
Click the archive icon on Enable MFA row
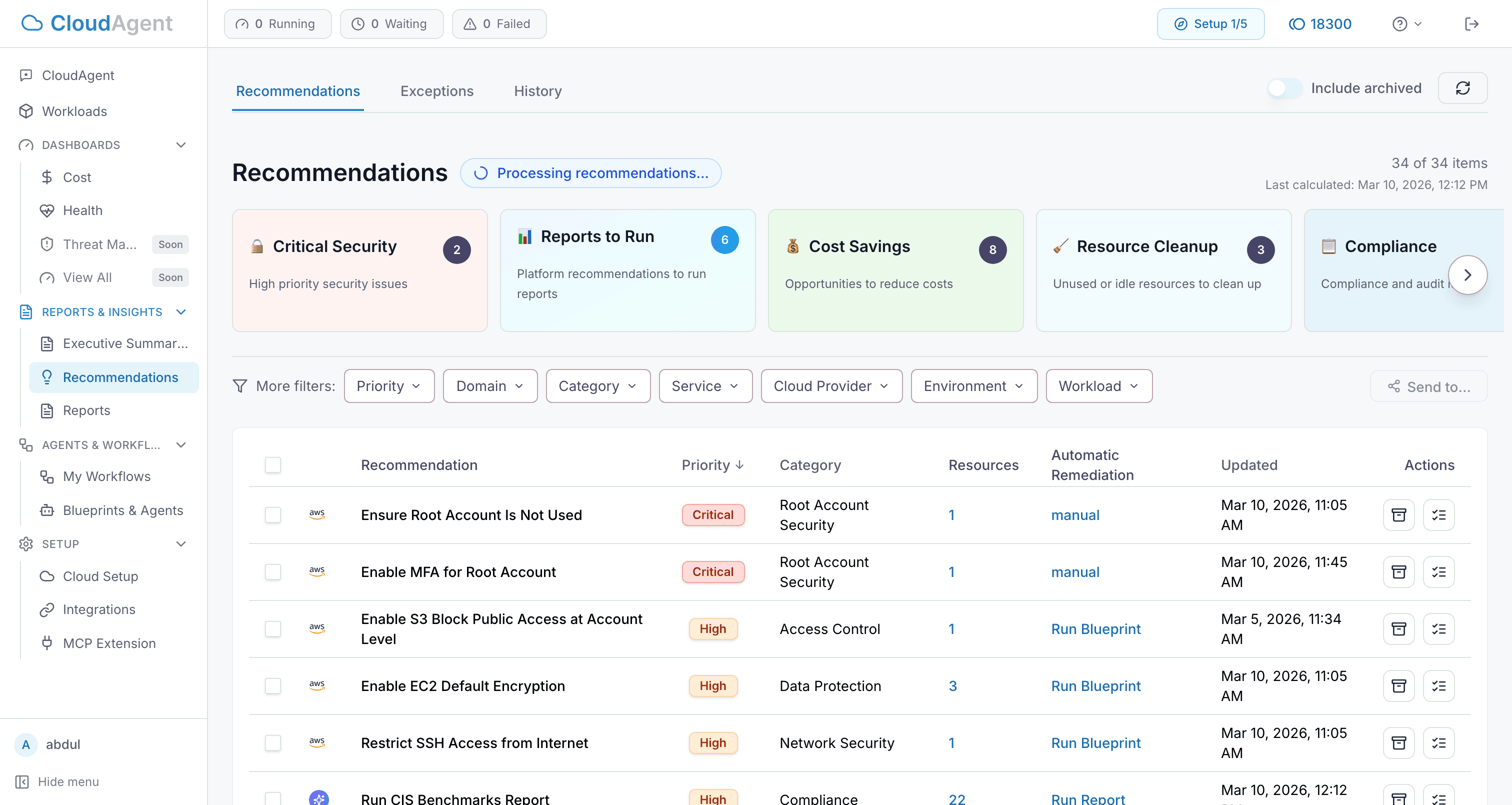click(1398, 571)
